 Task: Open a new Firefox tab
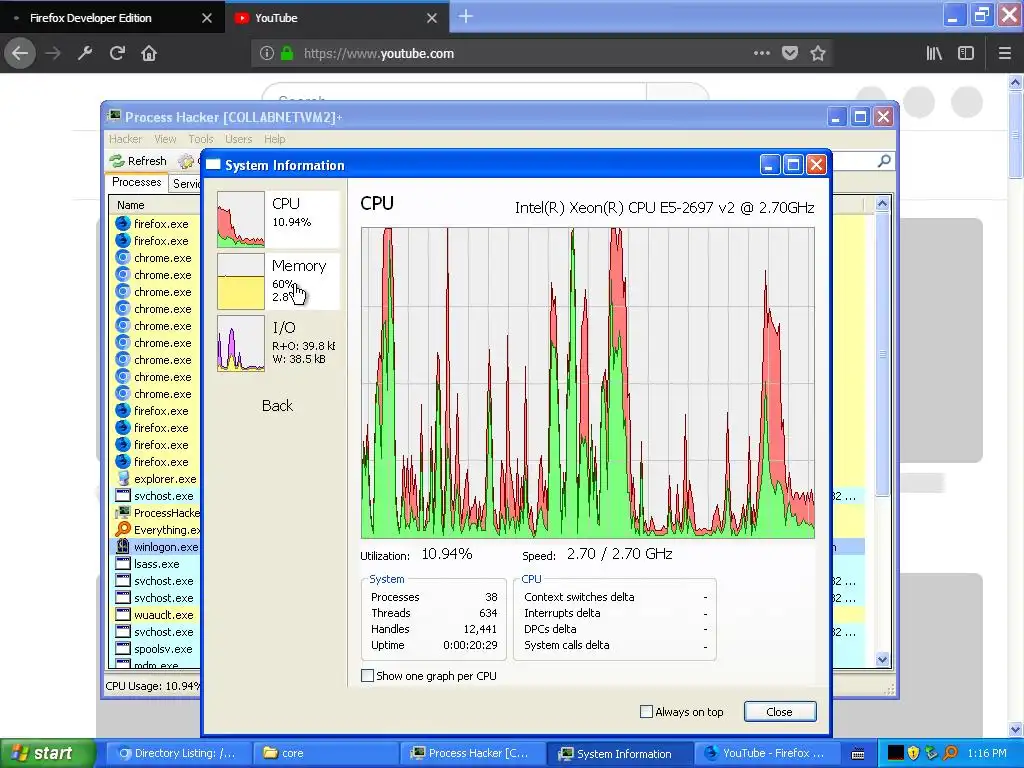[466, 16]
